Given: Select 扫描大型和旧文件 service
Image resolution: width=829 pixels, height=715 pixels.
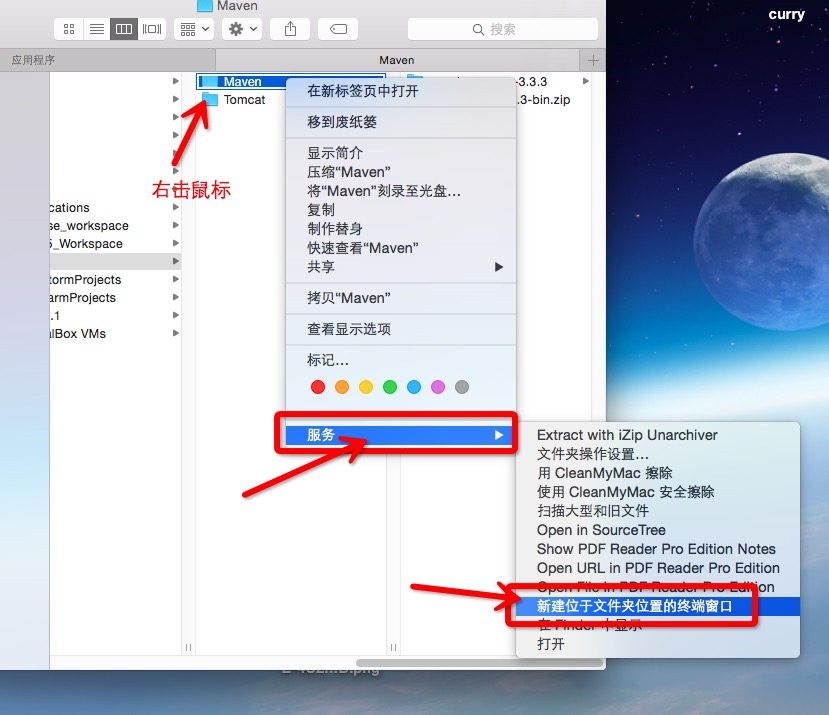Looking at the screenshot, I should point(658,511).
